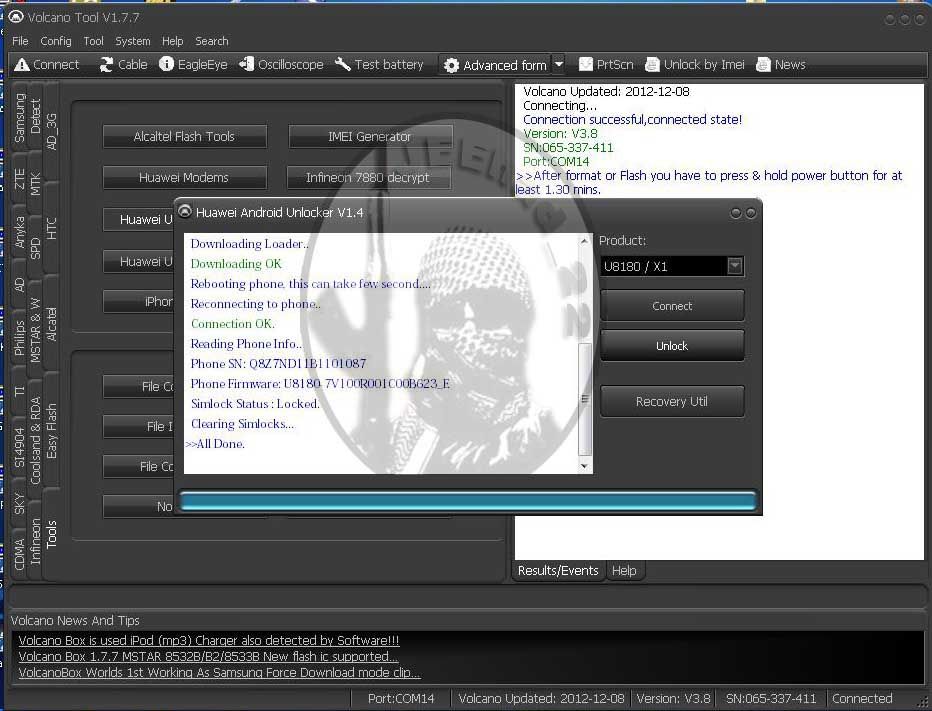The height and width of the screenshot is (711, 932).
Task: Click the unlock progress bar
Action: tap(467, 501)
